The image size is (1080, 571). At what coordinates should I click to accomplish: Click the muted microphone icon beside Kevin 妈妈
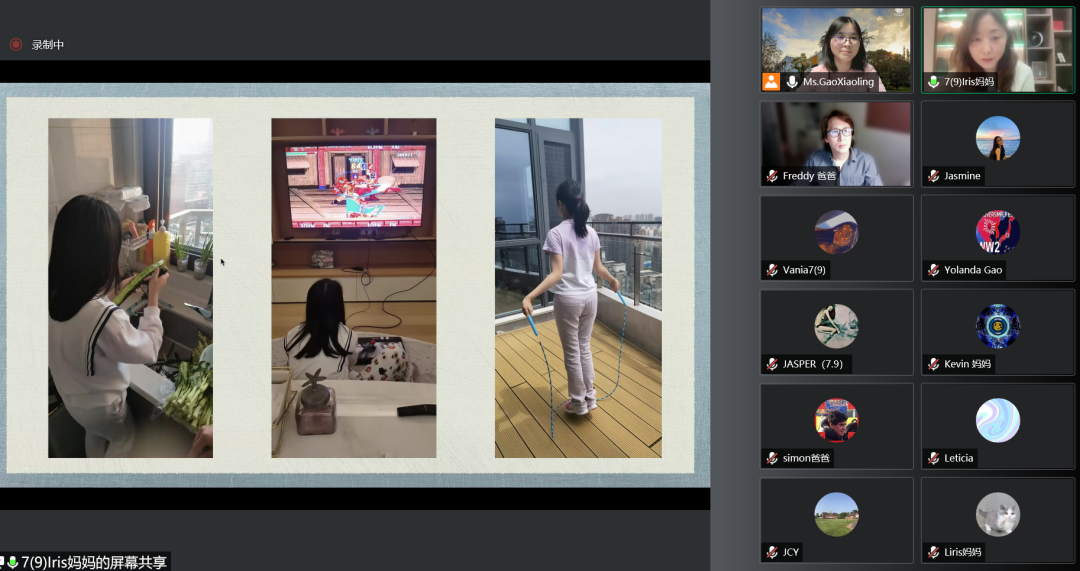(x=933, y=364)
